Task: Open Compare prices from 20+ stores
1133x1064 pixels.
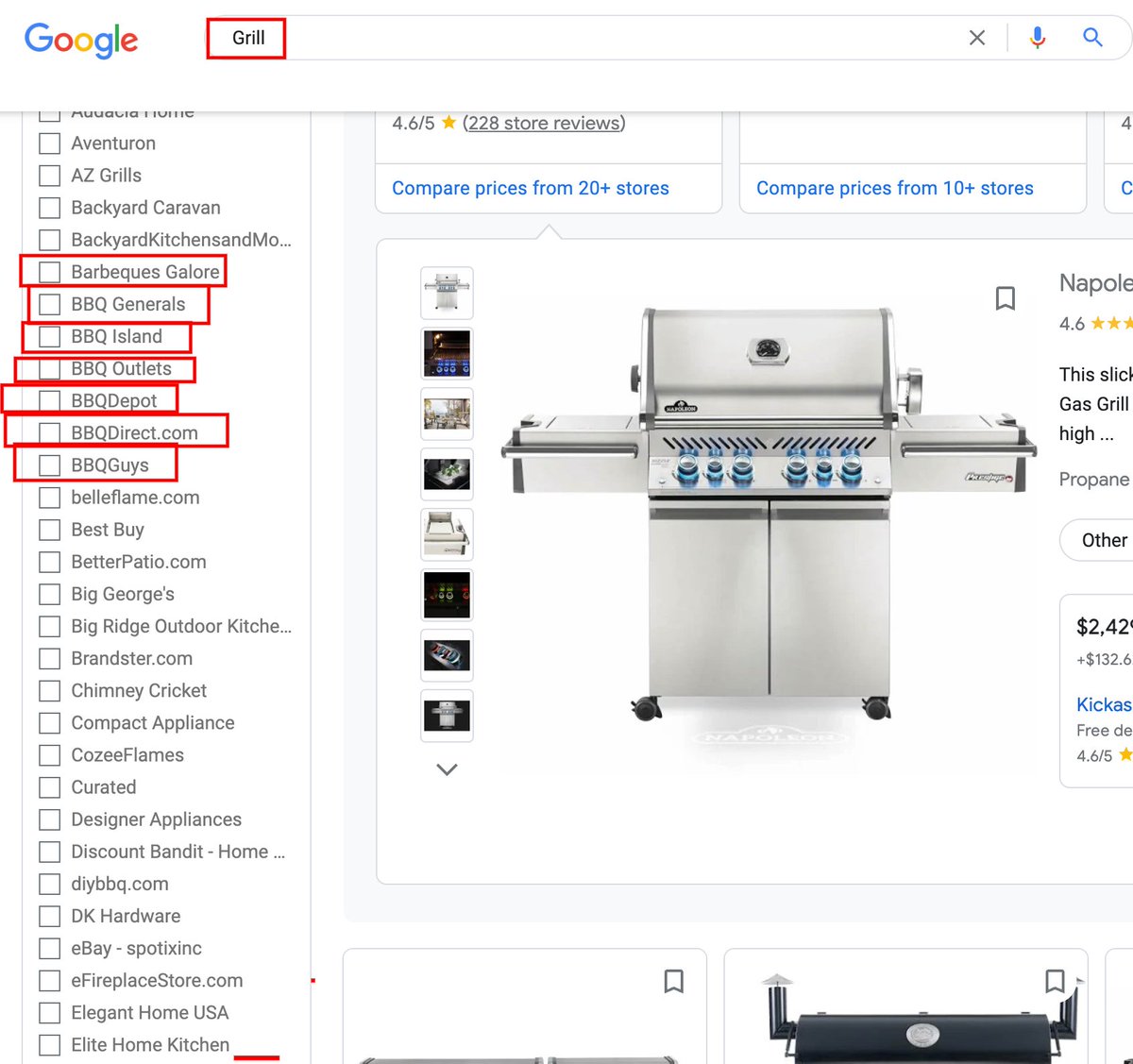Action: coord(531,188)
